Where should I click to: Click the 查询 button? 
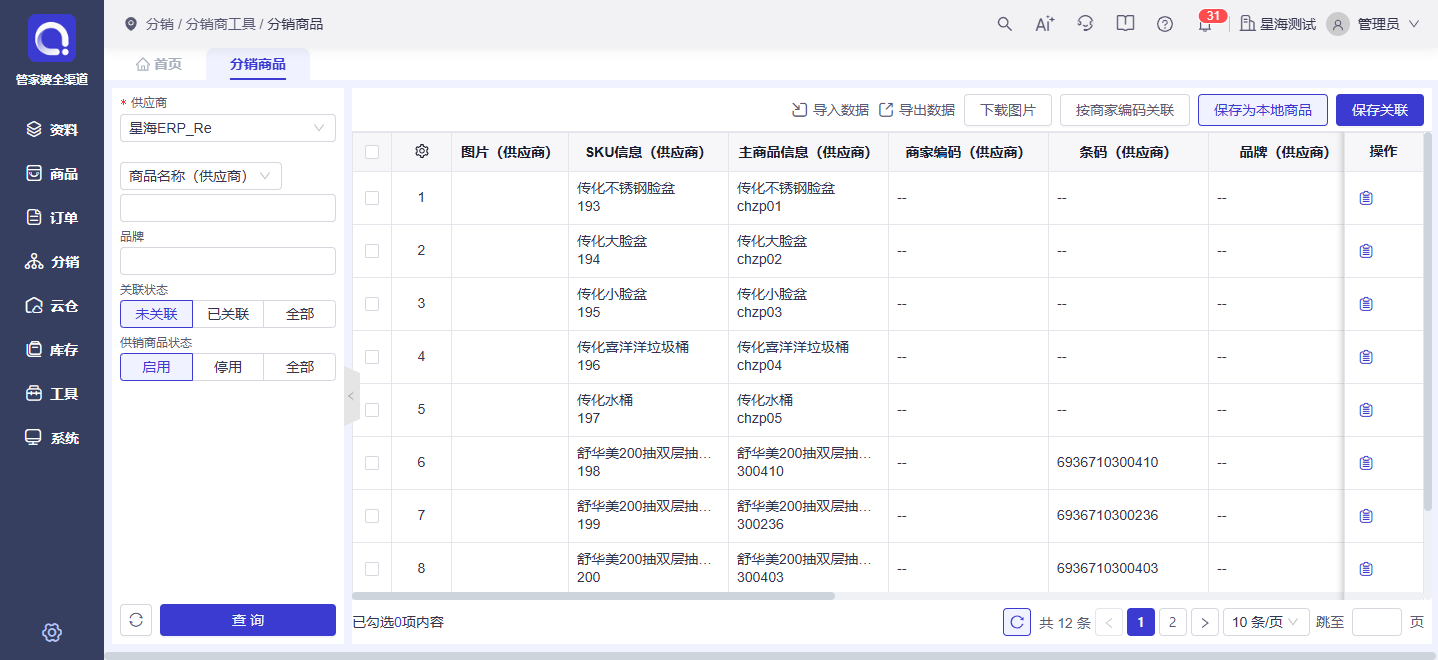coord(248,620)
